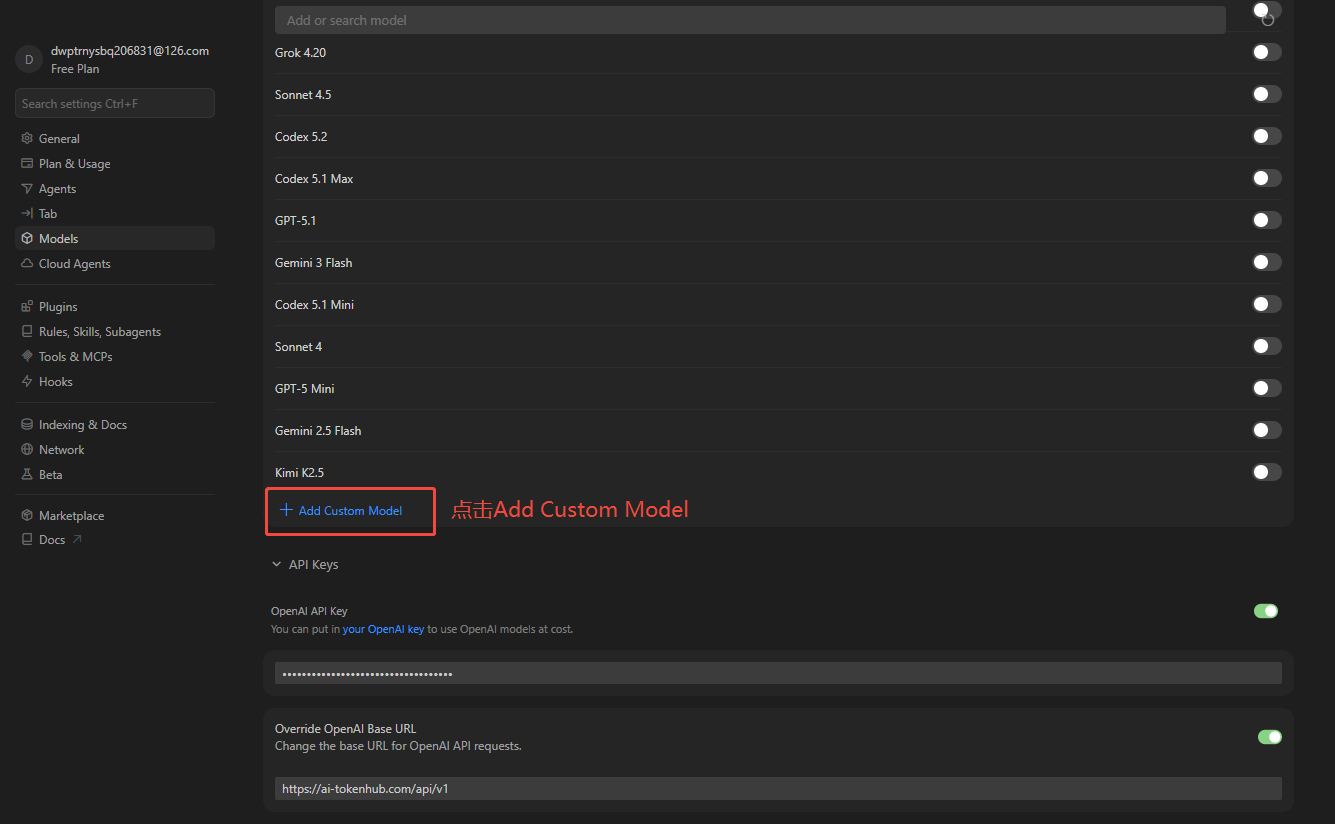Click the masked OpenAI API key field
The width and height of the screenshot is (1335, 824).
coord(778,673)
